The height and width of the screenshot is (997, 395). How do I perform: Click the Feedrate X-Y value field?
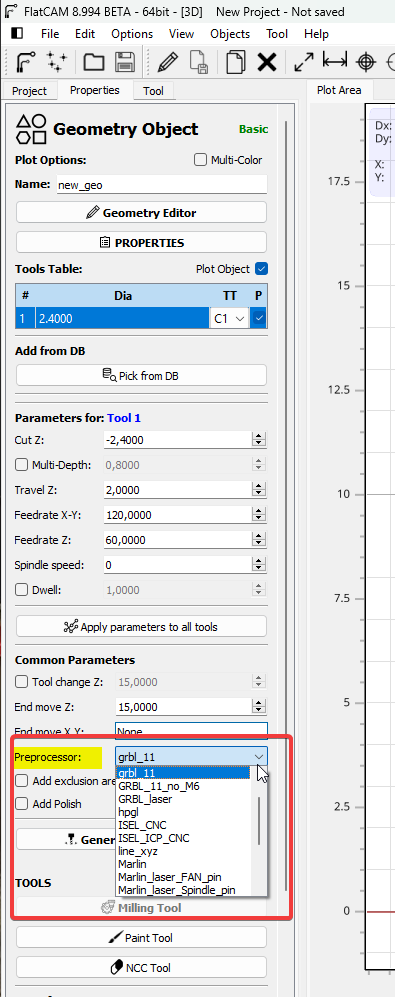[x=177, y=514]
